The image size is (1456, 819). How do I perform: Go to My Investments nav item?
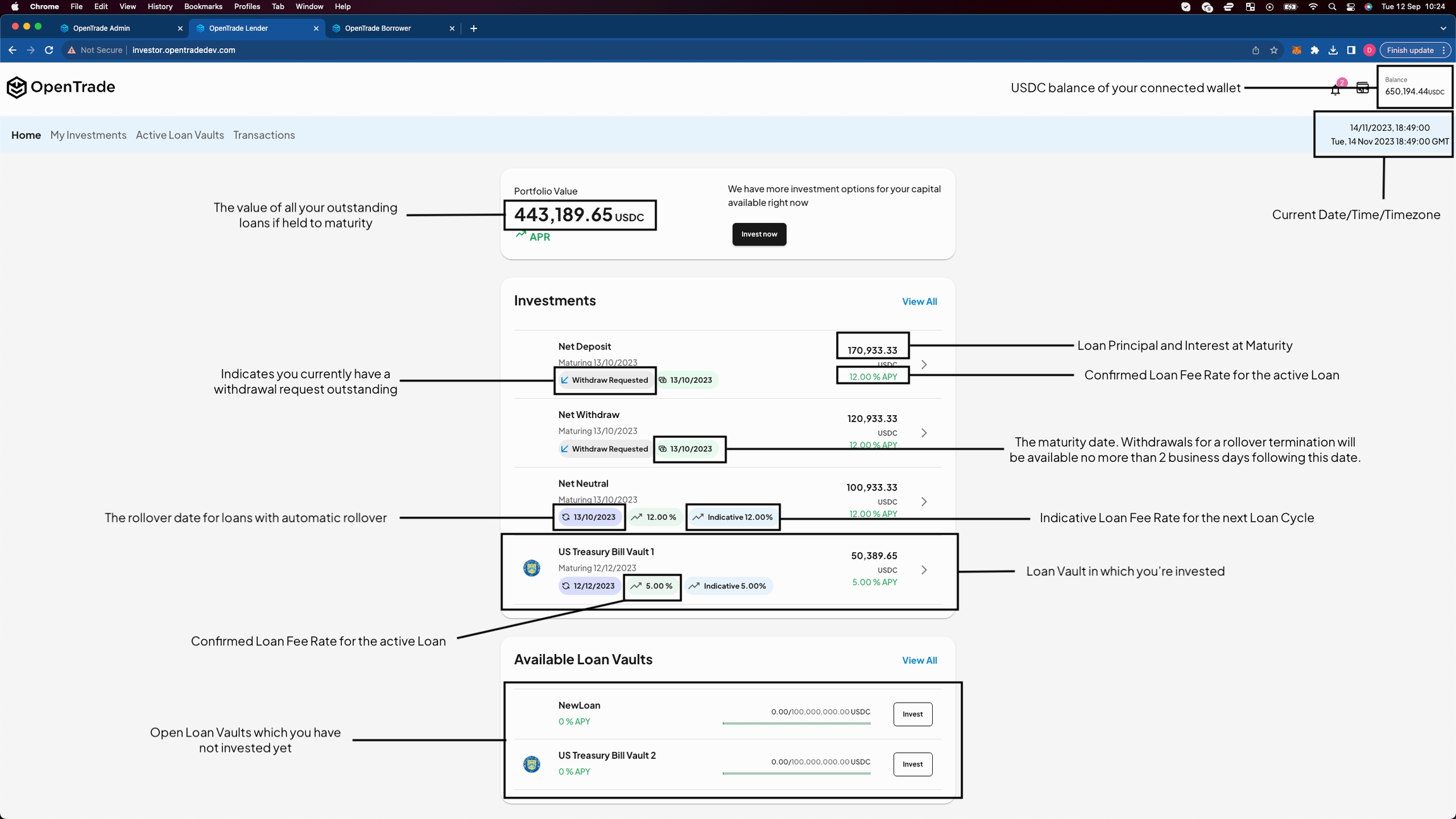[x=88, y=135]
